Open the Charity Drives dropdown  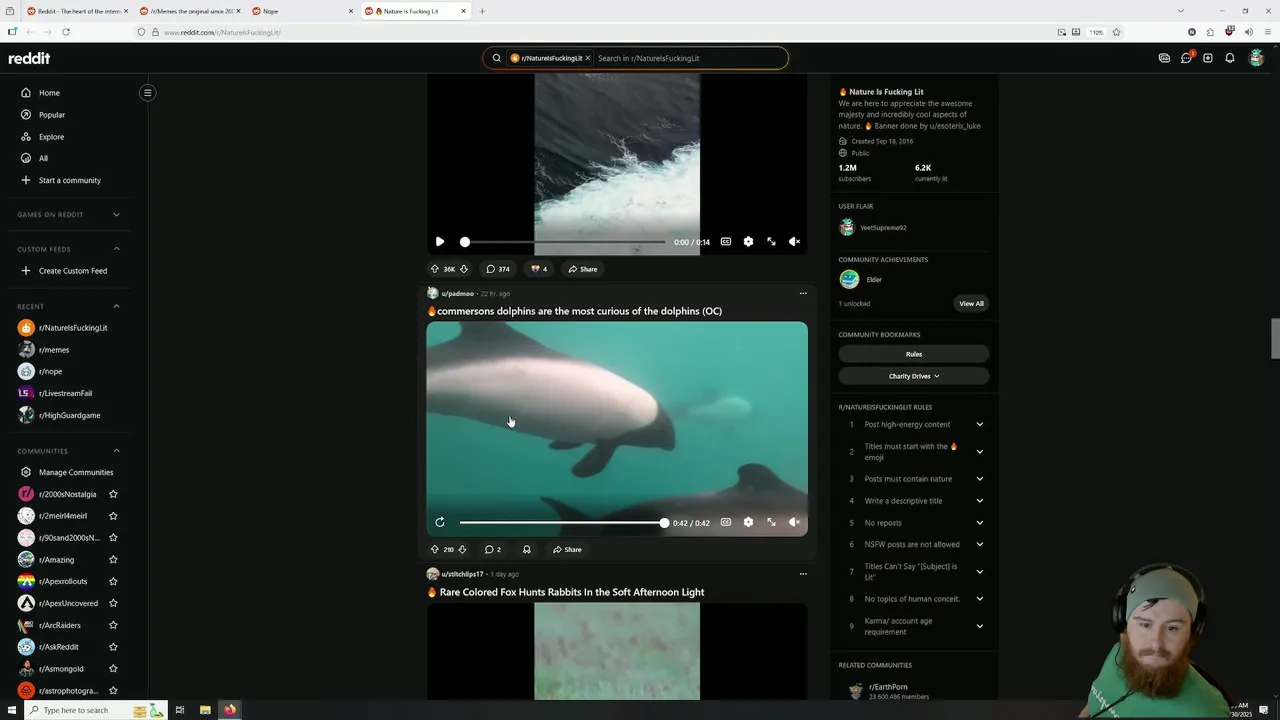[x=914, y=376]
